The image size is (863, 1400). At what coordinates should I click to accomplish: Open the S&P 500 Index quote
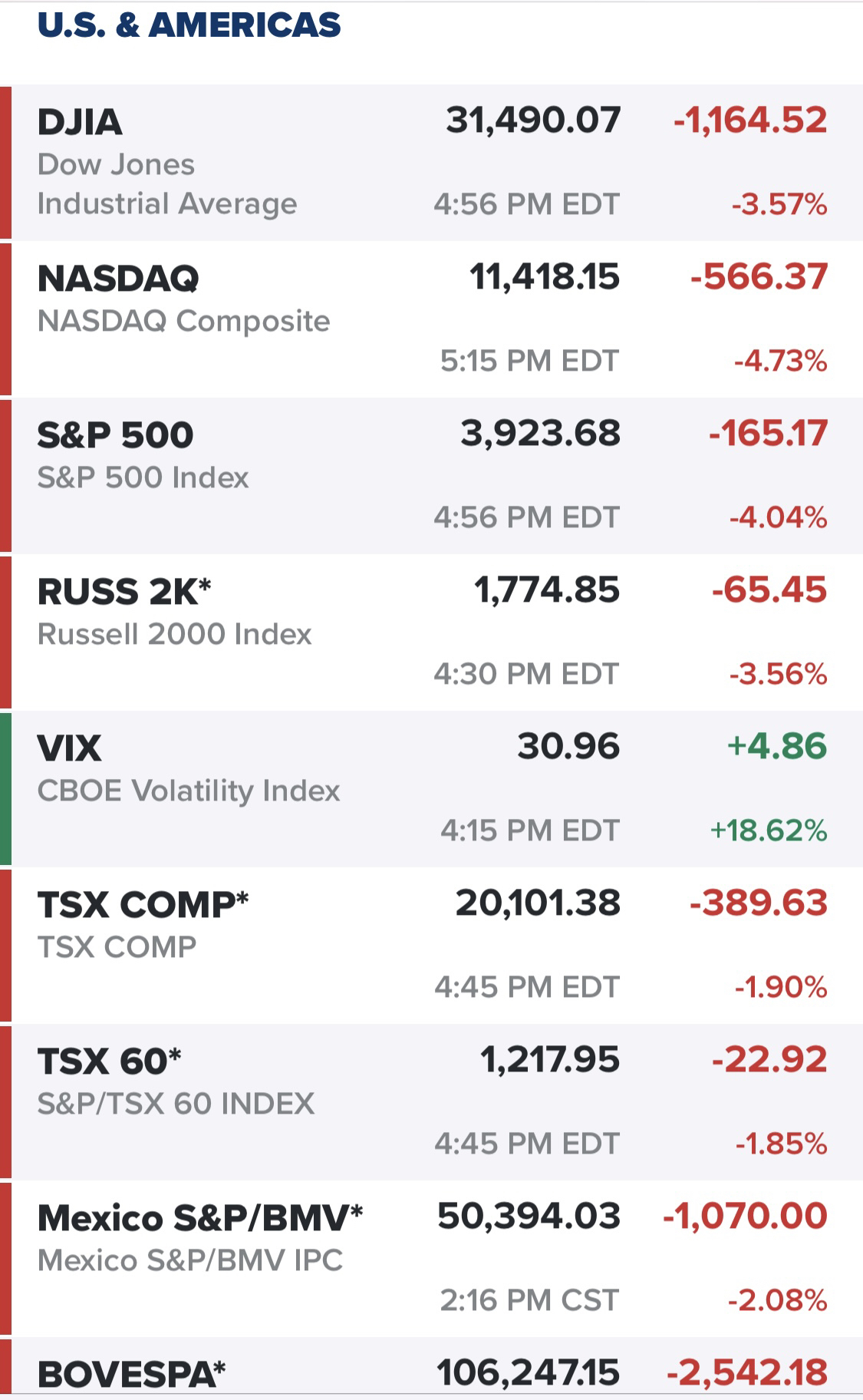pos(431,476)
